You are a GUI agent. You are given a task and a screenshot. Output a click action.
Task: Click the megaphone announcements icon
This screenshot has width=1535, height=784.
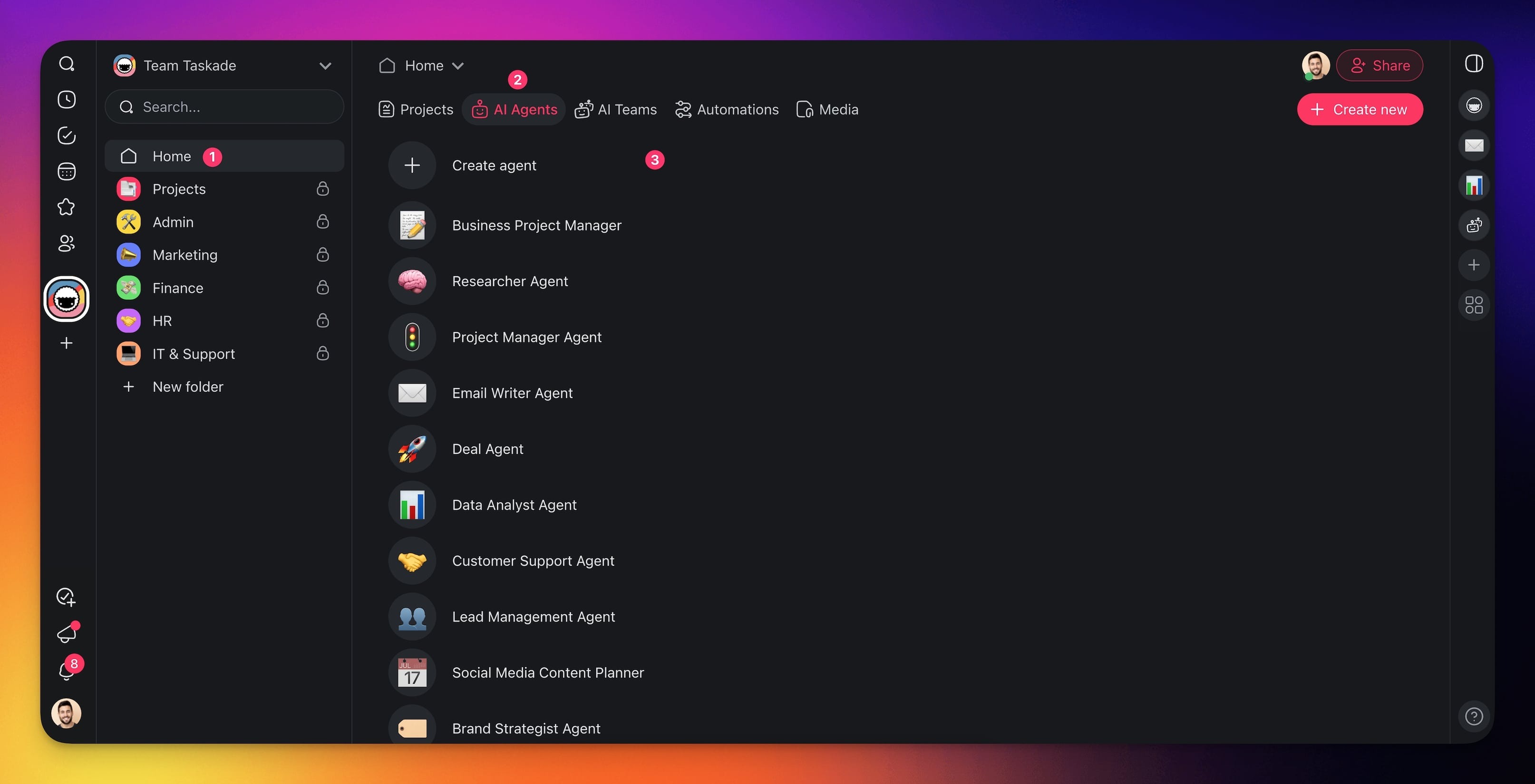pos(67,634)
